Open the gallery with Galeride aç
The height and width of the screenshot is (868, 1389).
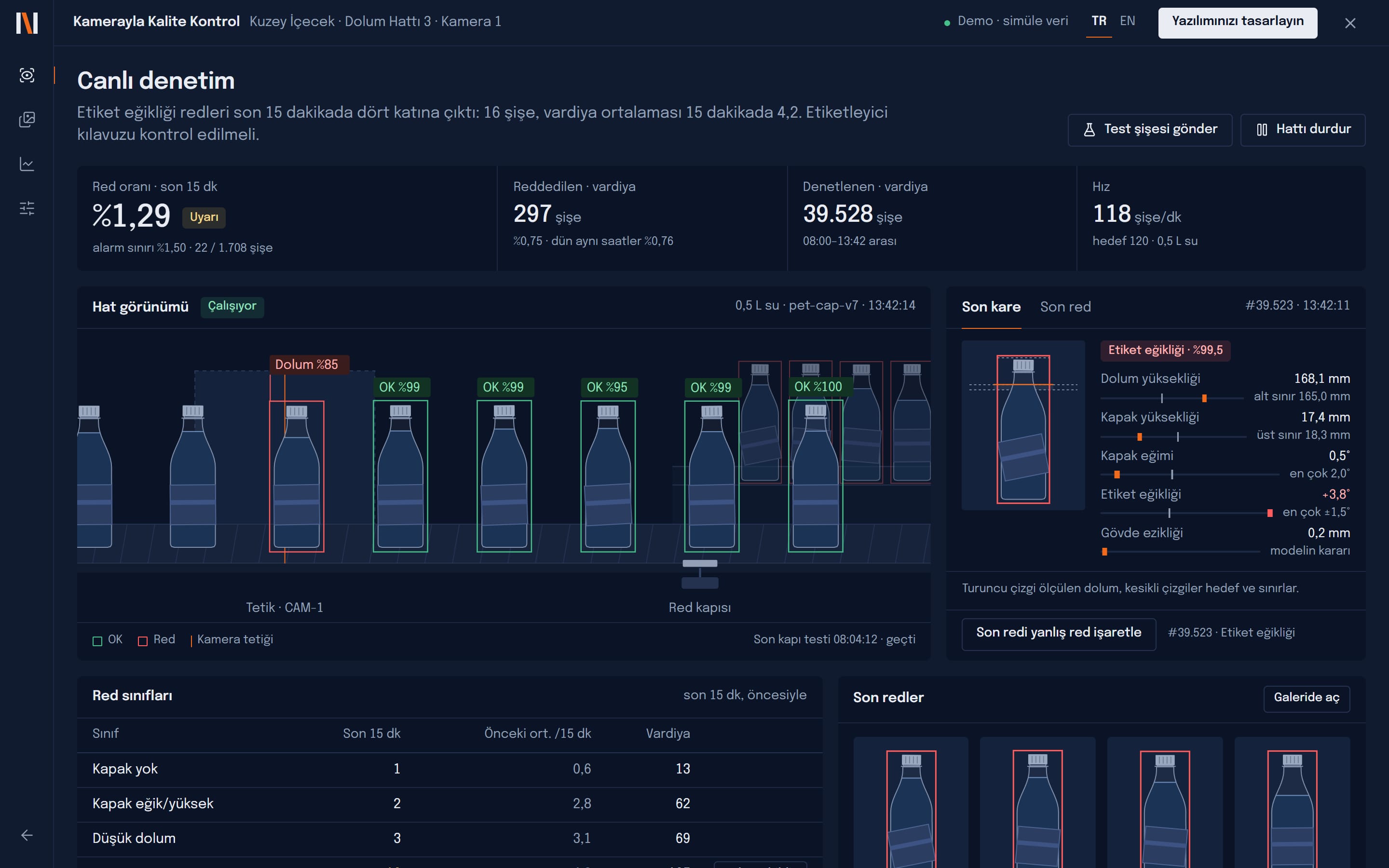coord(1307,699)
